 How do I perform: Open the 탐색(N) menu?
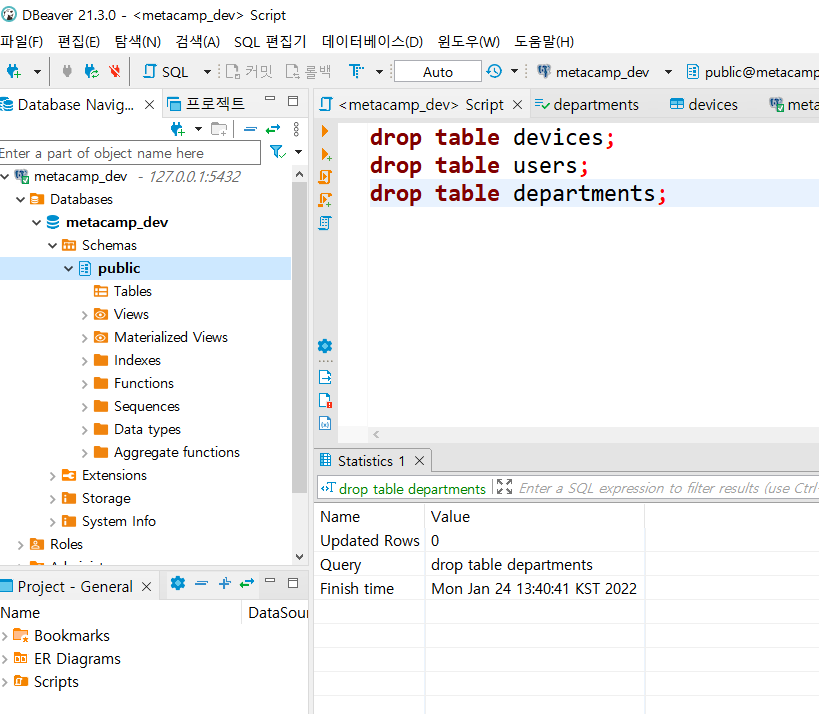(x=137, y=41)
